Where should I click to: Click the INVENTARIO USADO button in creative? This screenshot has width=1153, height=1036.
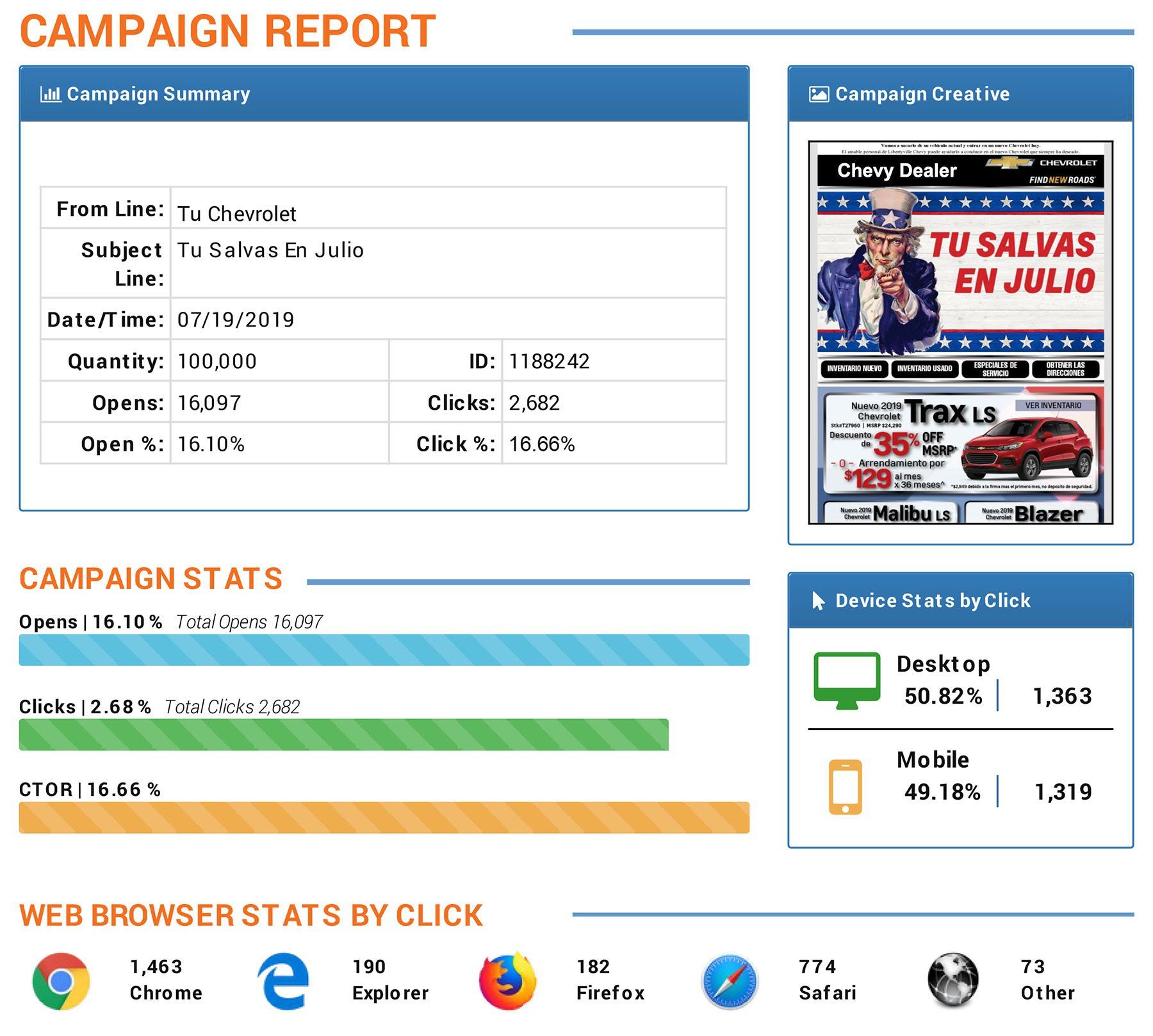point(924,369)
